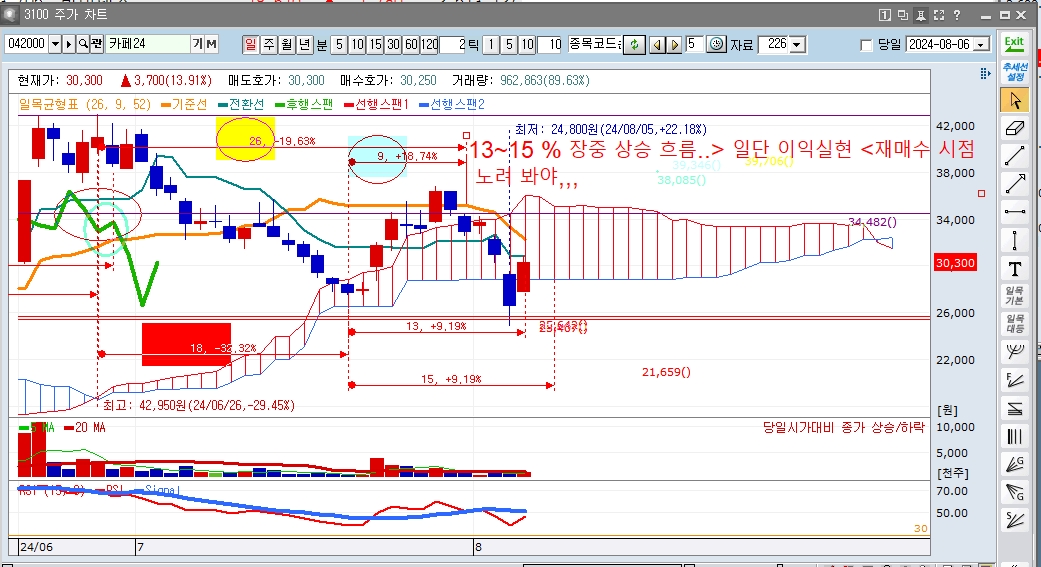Image resolution: width=1041 pixels, height=567 pixels.
Task: Select the 60 minute interval button
Action: click(410, 44)
